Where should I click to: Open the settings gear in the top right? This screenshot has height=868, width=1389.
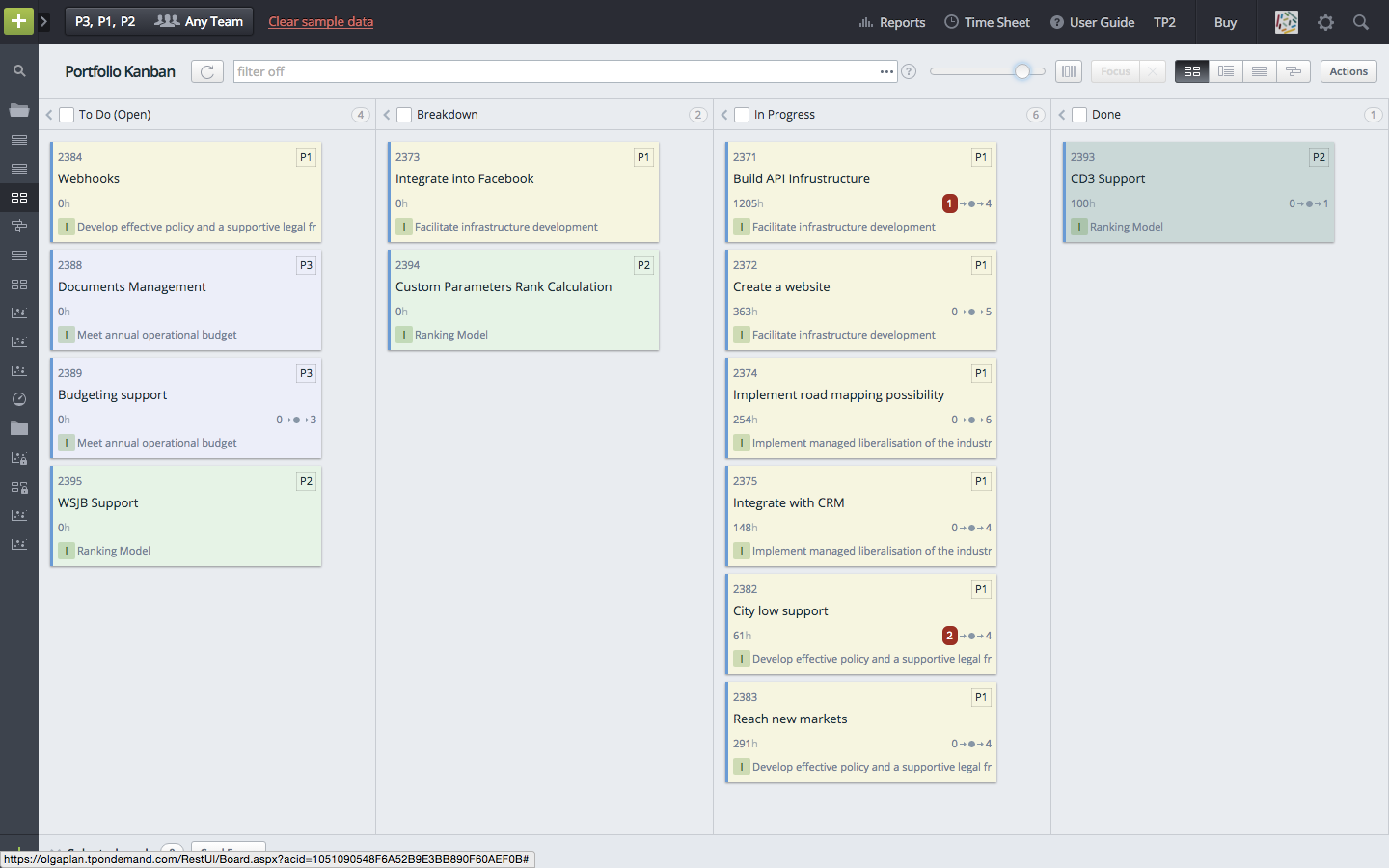(1325, 22)
